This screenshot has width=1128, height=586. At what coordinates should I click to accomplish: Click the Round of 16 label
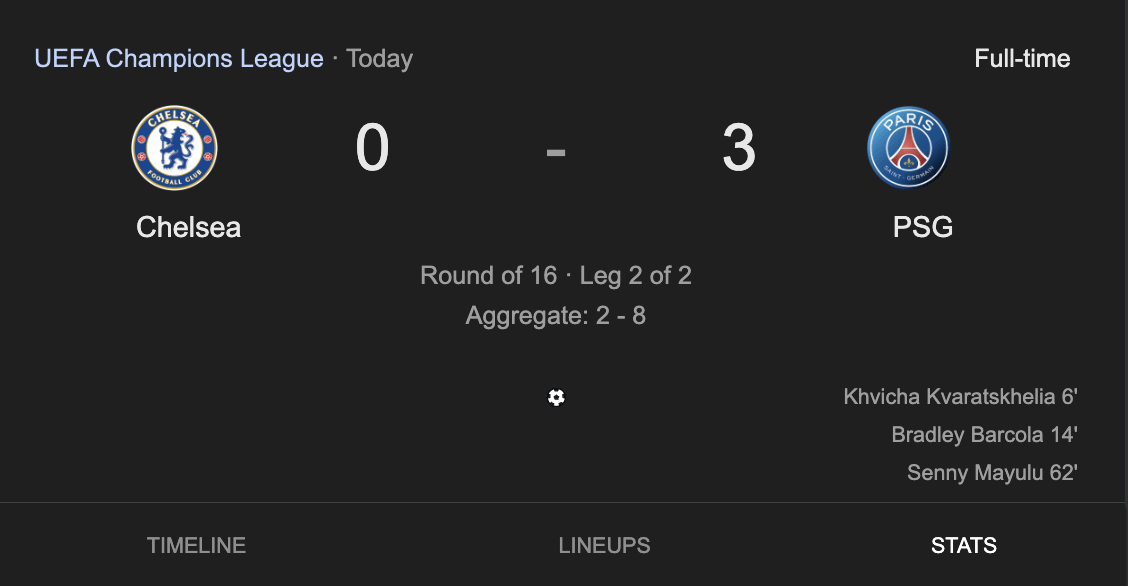tap(488, 275)
